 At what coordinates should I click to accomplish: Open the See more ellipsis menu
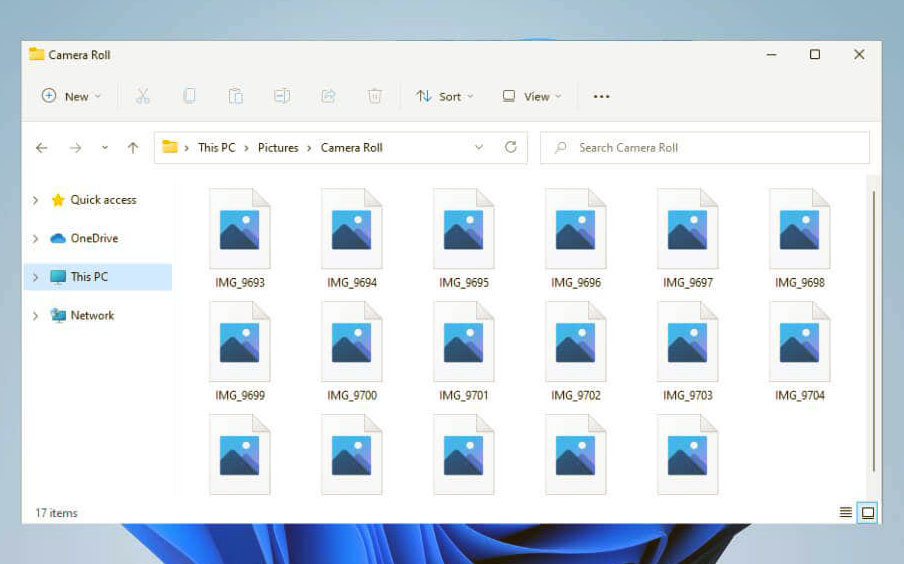click(601, 96)
